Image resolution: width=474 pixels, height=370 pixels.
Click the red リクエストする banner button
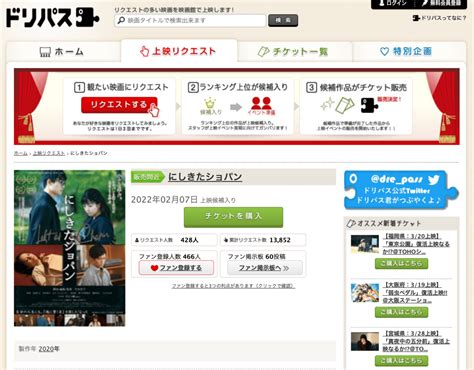(119, 105)
